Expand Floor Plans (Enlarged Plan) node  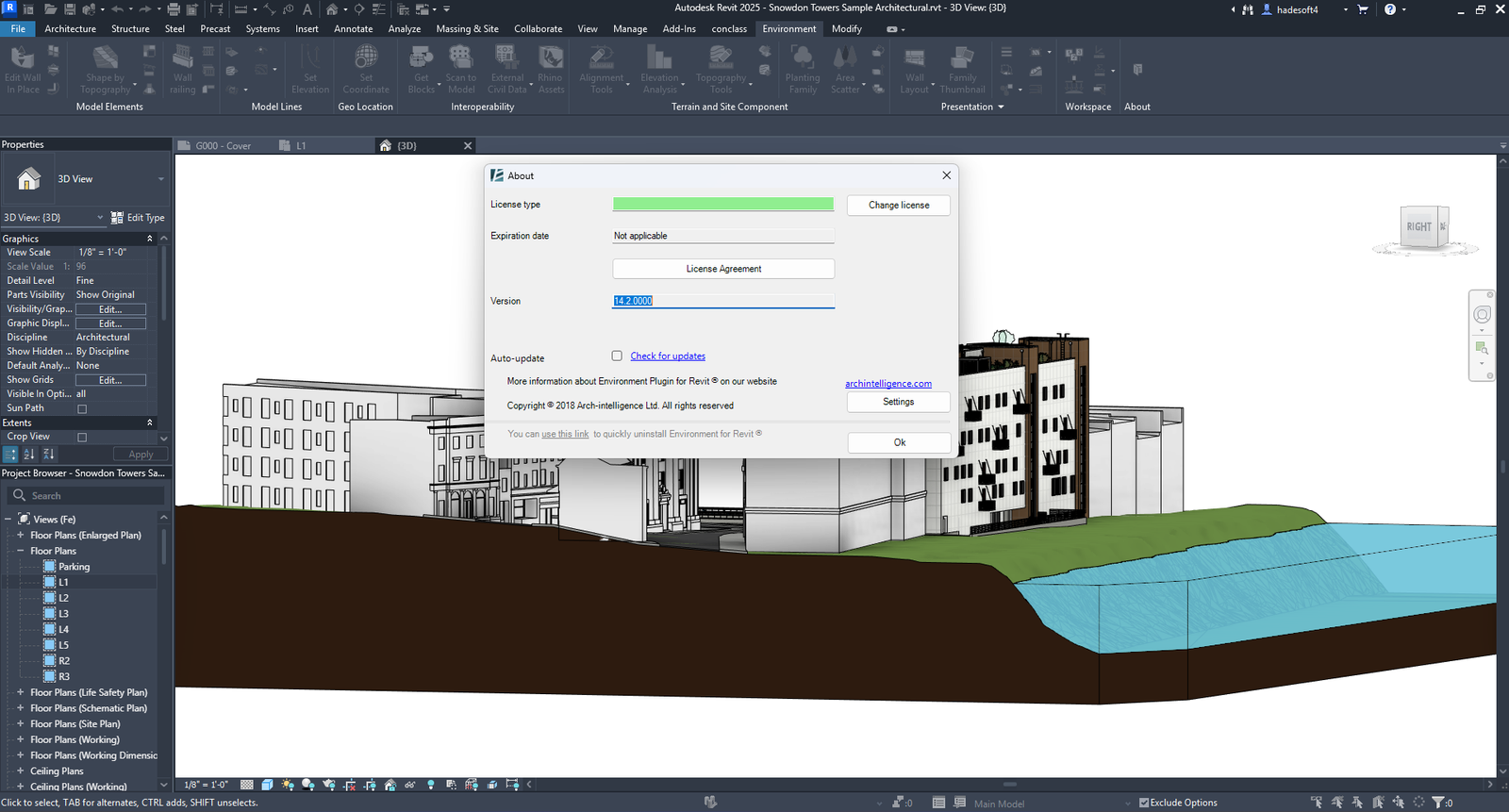click(x=21, y=535)
